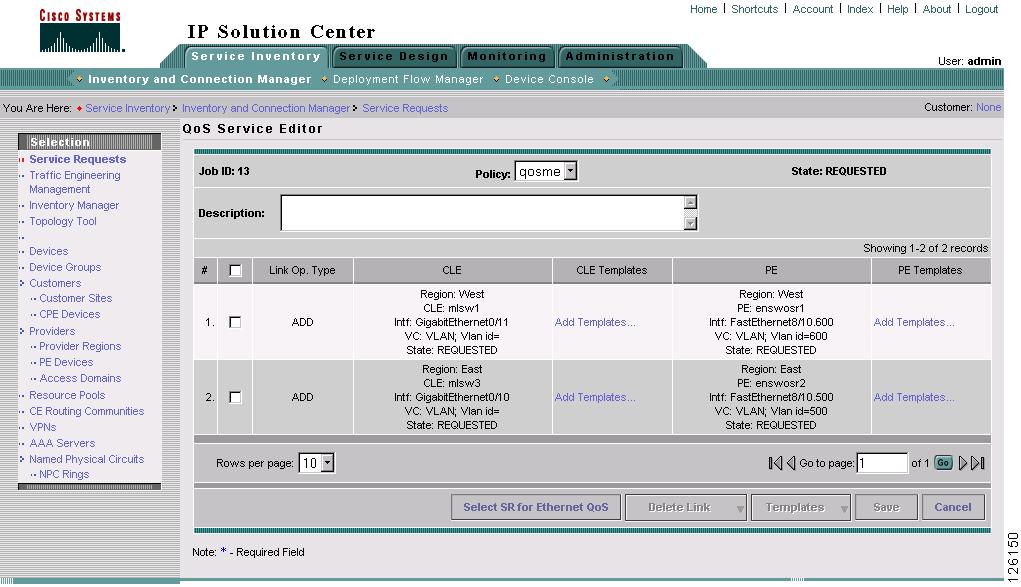Click Add Templates in row 2 PE Templates
This screenshot has height=587, width=1021.
point(914,397)
